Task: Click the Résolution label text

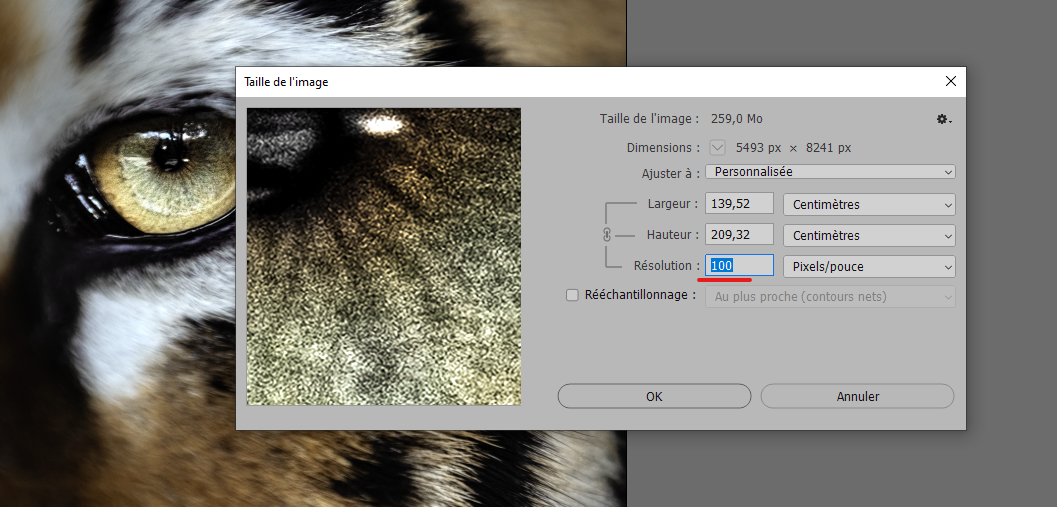Action: coord(664,266)
